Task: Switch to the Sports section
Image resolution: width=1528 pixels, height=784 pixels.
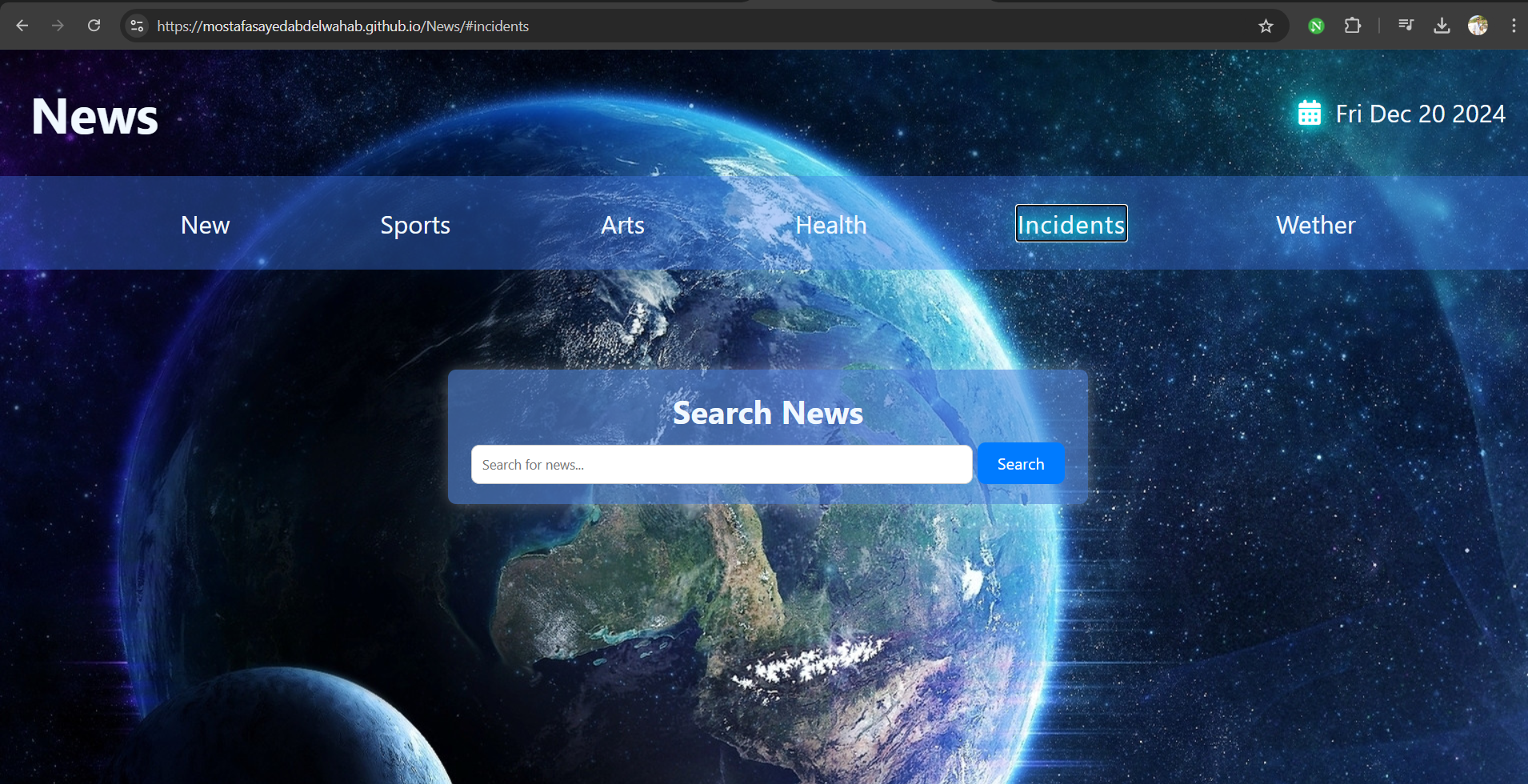Action: pos(415,225)
